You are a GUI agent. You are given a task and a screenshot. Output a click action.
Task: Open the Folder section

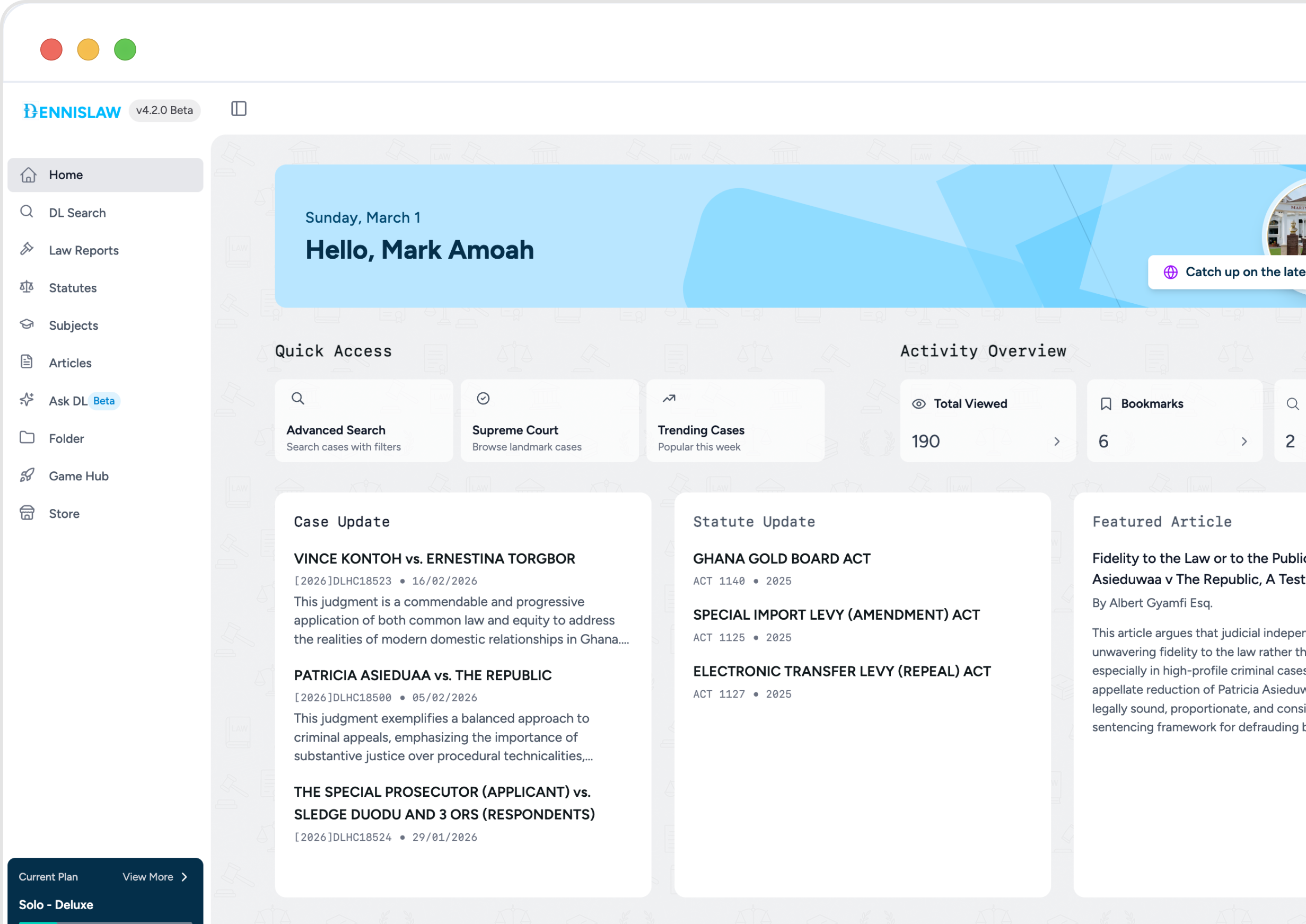[66, 438]
